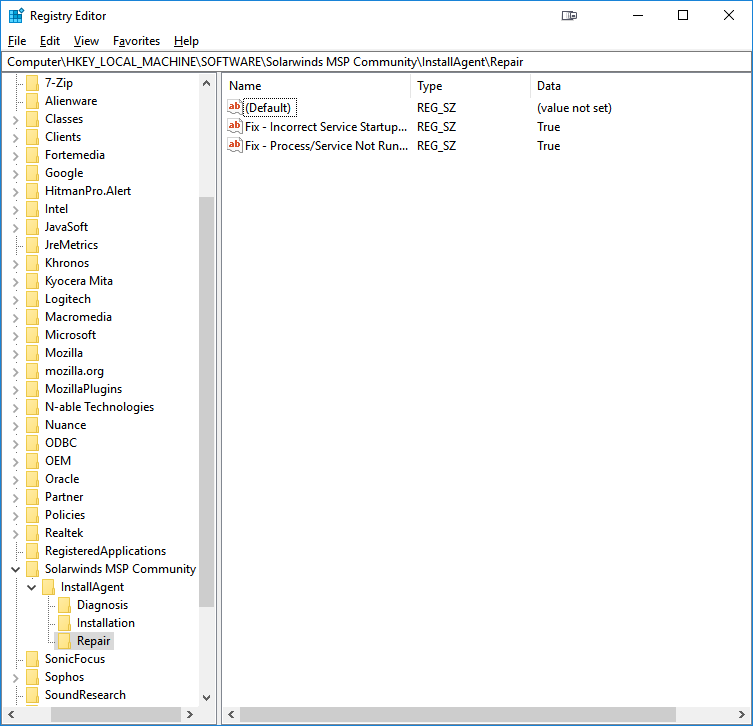Select the Mozilla folder icon

pos(32,353)
